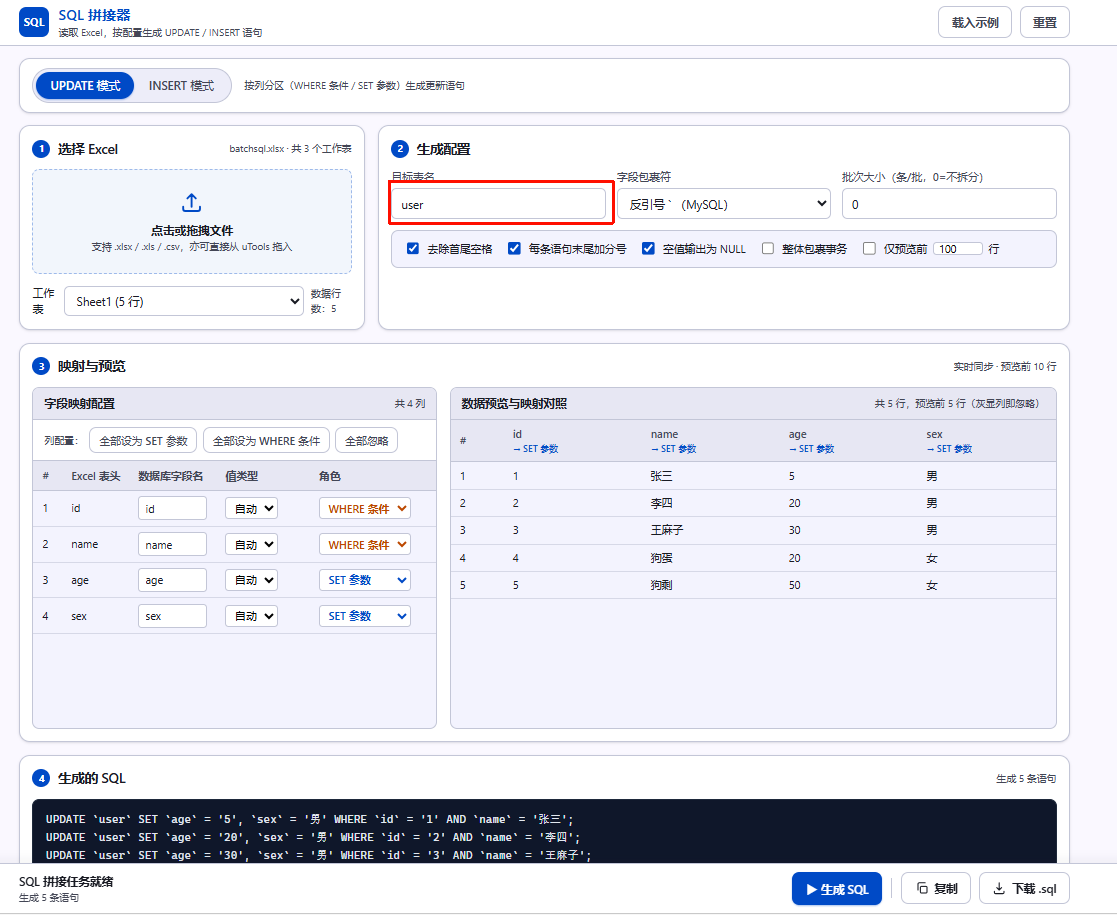Click step 1 circle badge beside 选择 Excel
The height and width of the screenshot is (915, 1117).
click(41, 149)
